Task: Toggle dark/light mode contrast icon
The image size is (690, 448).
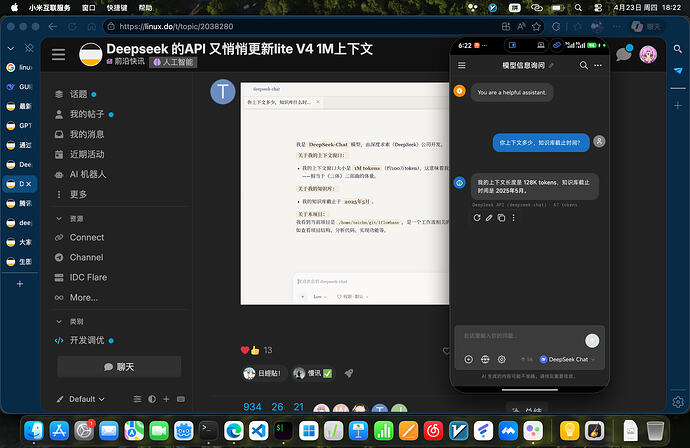Action: [x=152, y=399]
